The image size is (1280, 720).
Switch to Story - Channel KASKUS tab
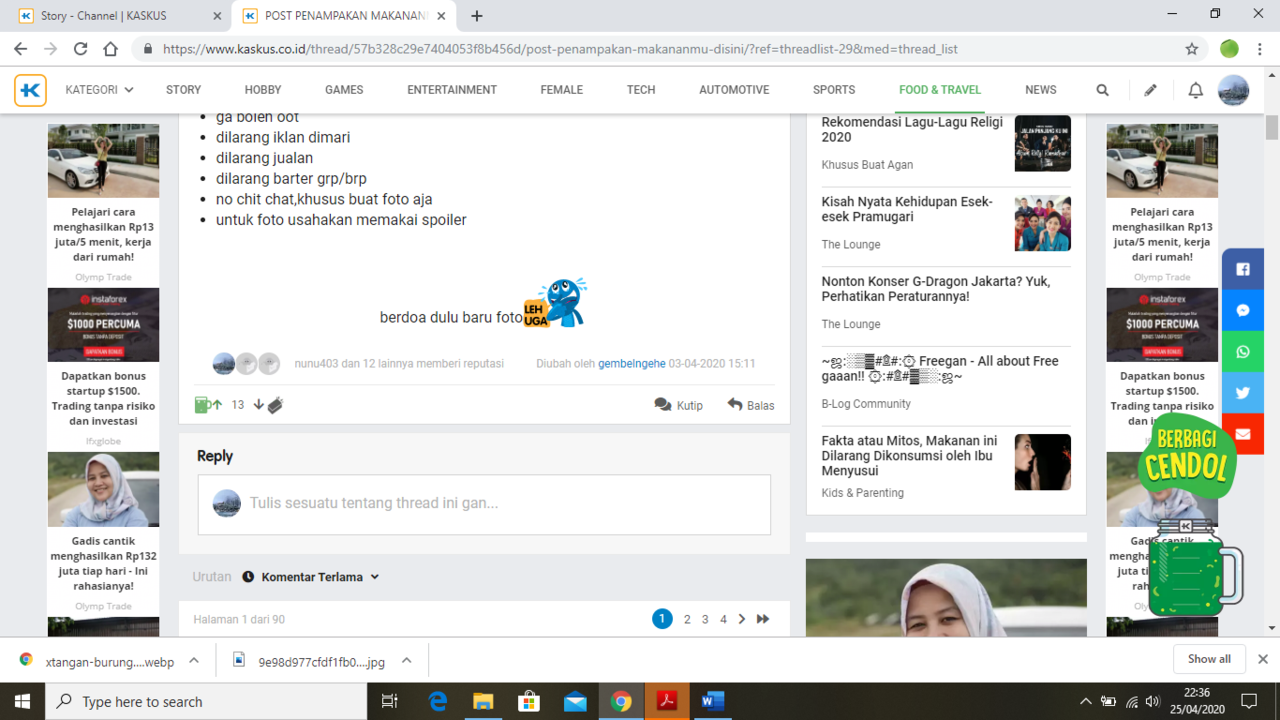tap(115, 16)
